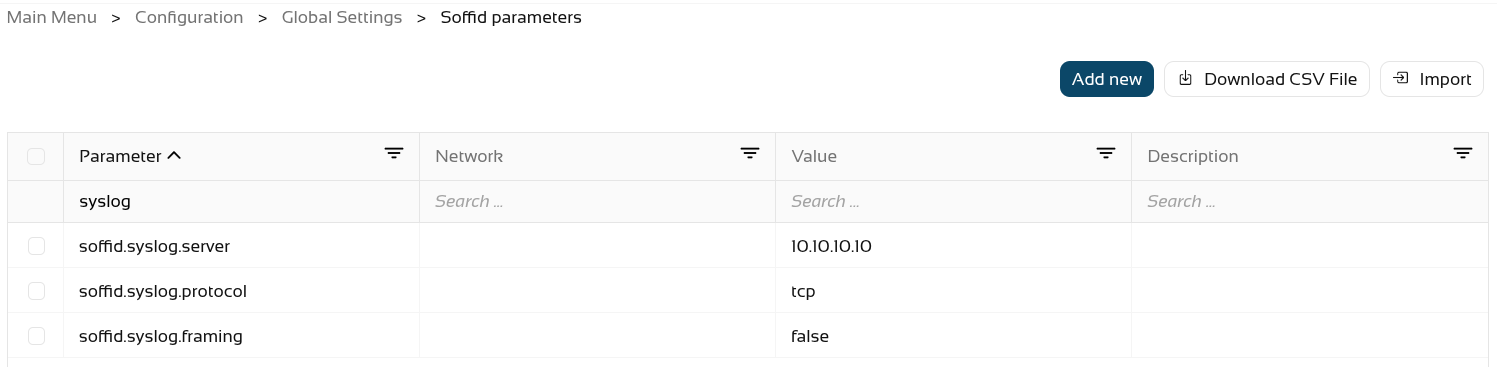Click the Download CSV File button
The image size is (1497, 367).
tap(1267, 79)
